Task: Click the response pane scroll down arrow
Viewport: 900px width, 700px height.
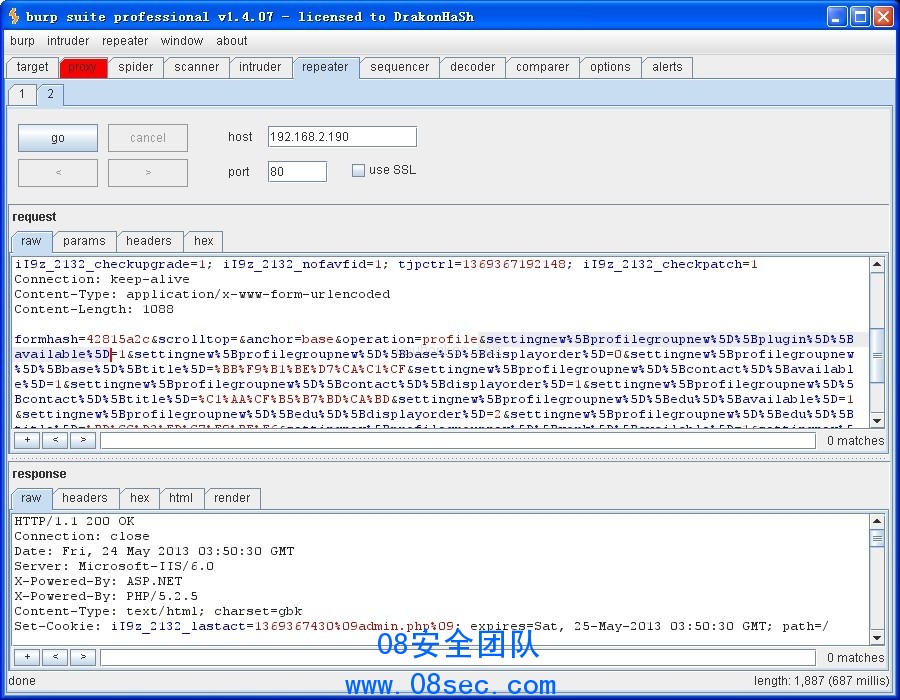Action: coord(877,637)
